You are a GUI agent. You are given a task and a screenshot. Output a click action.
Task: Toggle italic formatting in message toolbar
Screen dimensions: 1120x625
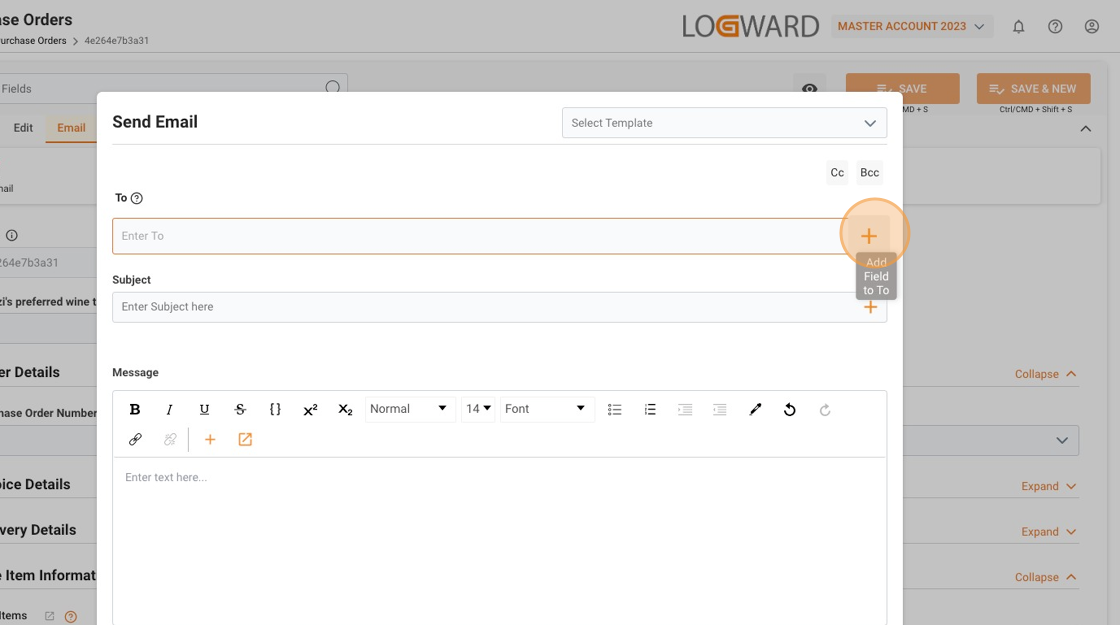pyautogui.click(x=169, y=409)
